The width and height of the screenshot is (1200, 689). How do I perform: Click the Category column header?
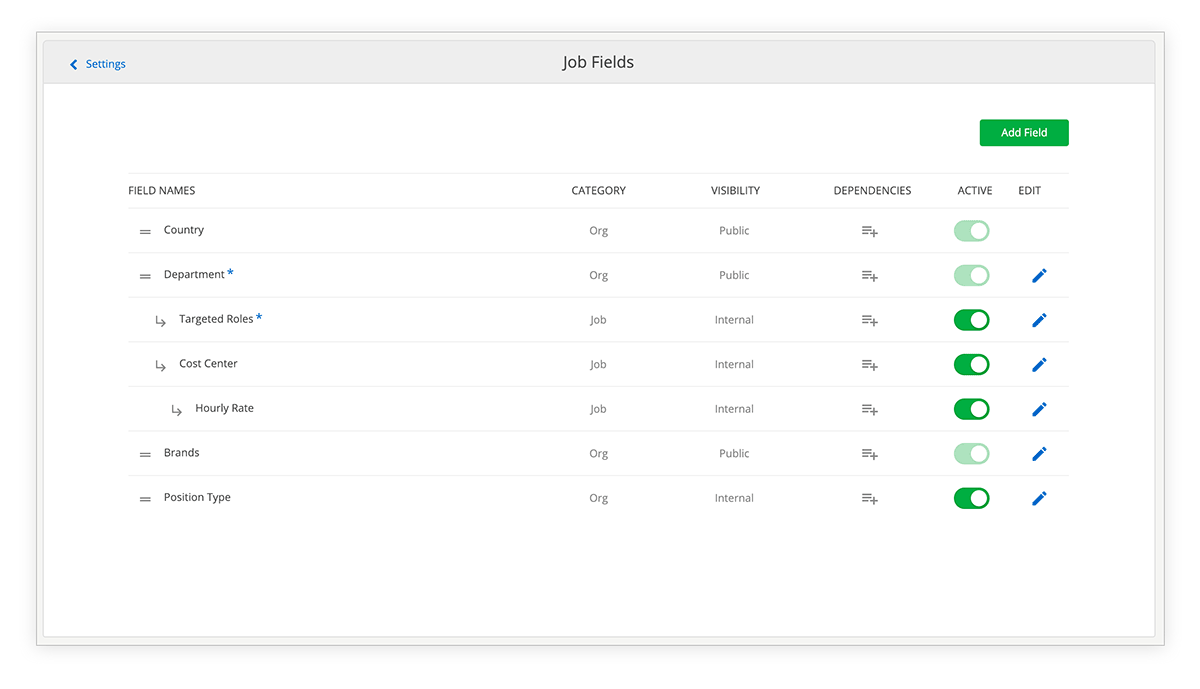598,191
